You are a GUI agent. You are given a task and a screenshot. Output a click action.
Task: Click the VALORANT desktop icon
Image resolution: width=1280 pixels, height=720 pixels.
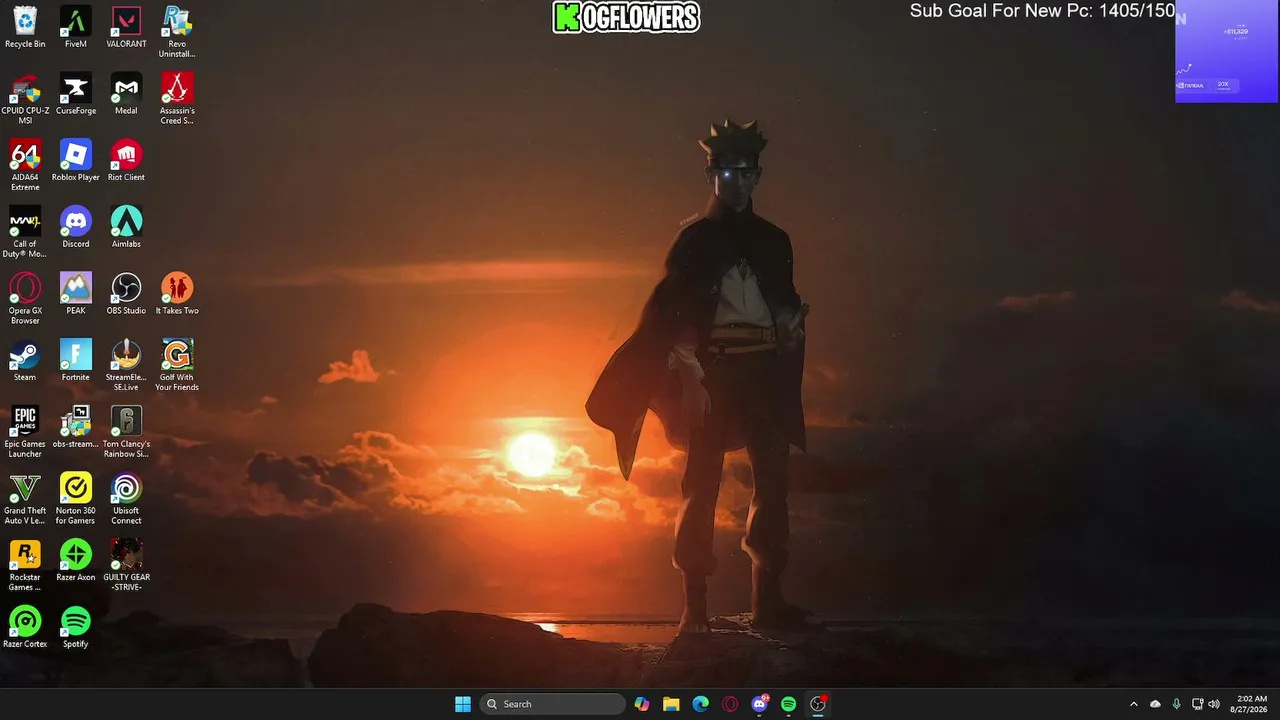tap(126, 27)
